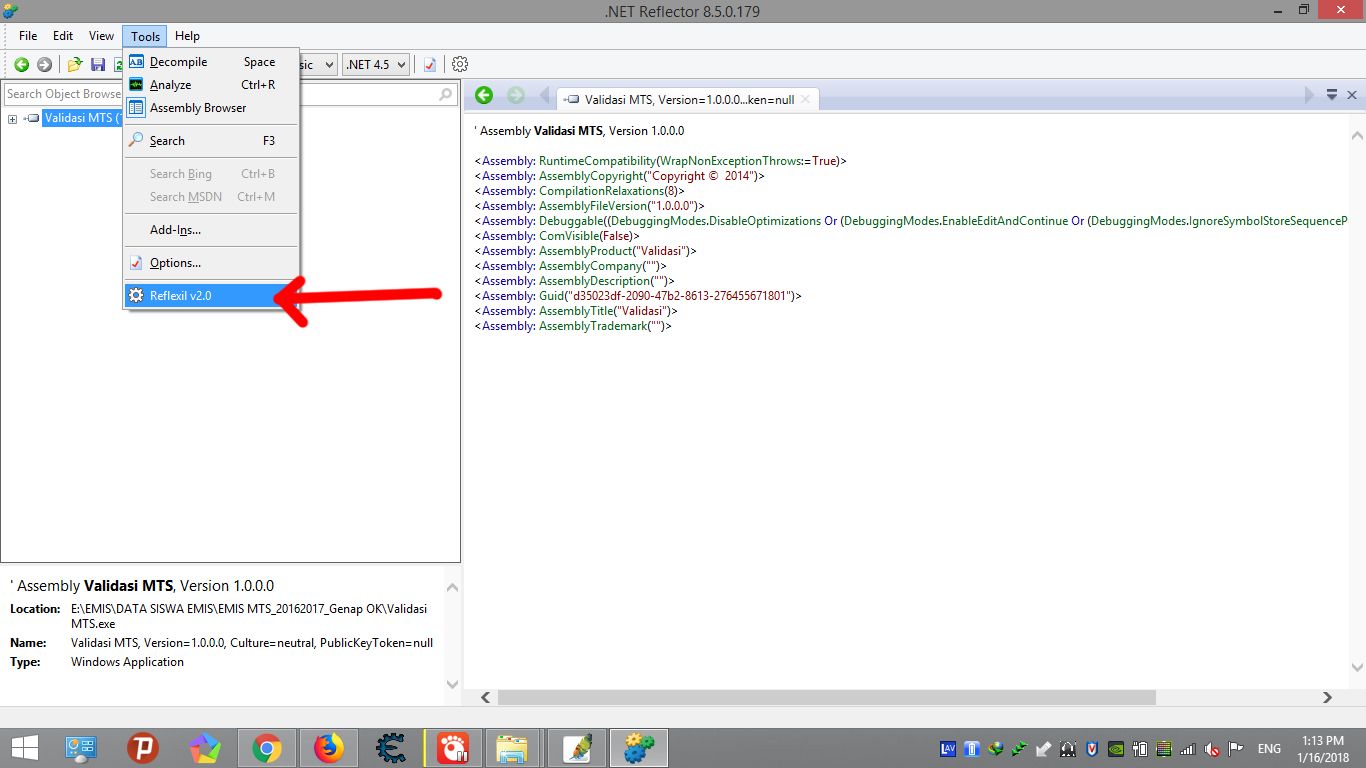
Task: Expand the Validasi MTS tree node
Action: coord(13,119)
